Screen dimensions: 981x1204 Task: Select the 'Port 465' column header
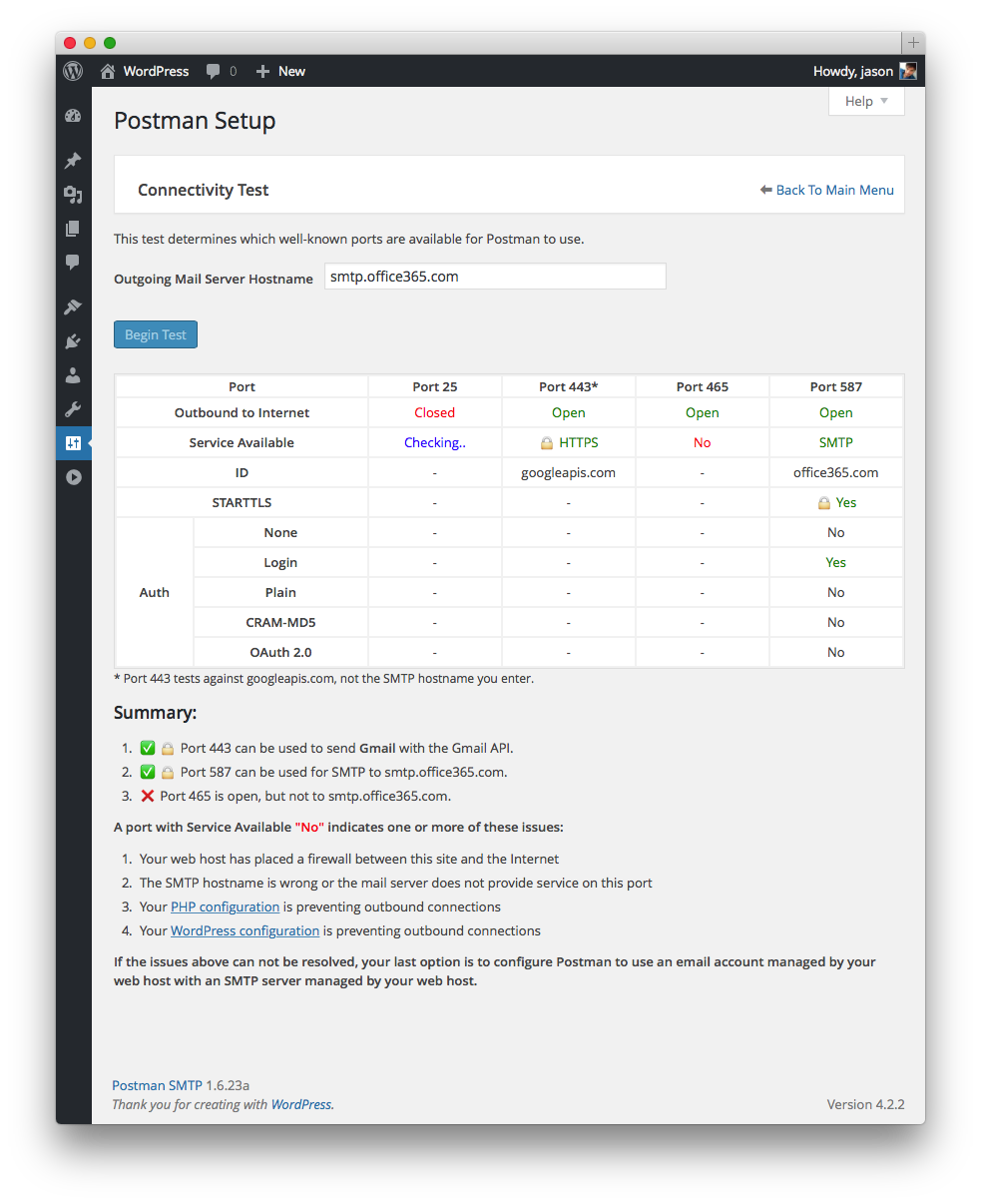pos(703,386)
